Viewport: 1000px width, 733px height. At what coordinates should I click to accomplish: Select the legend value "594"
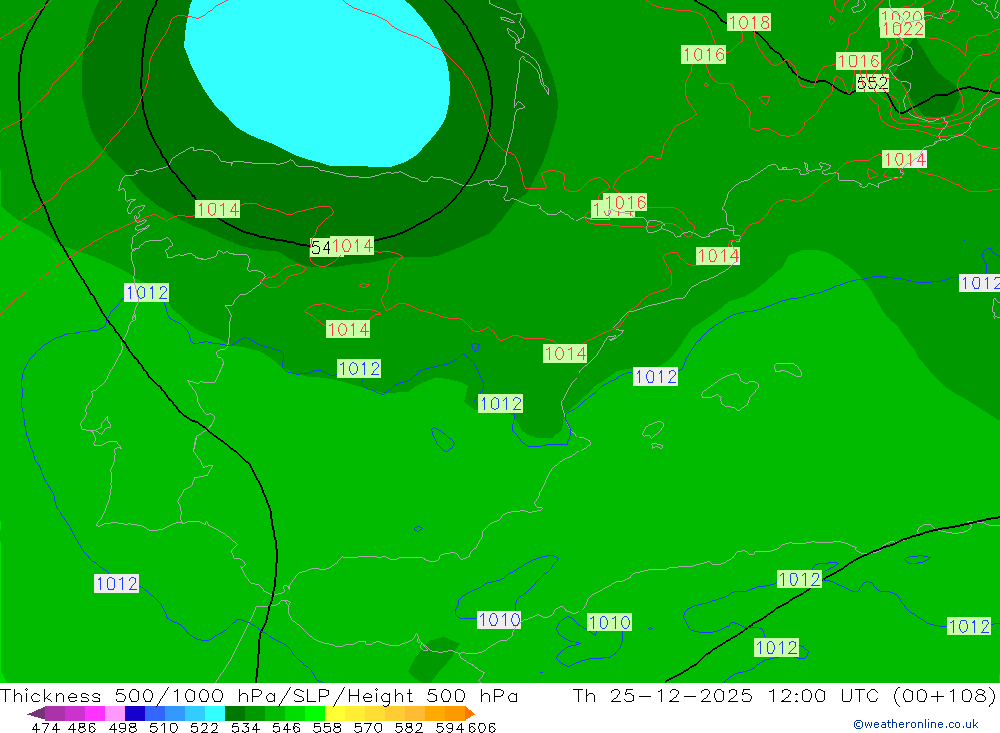pyautogui.click(x=450, y=727)
